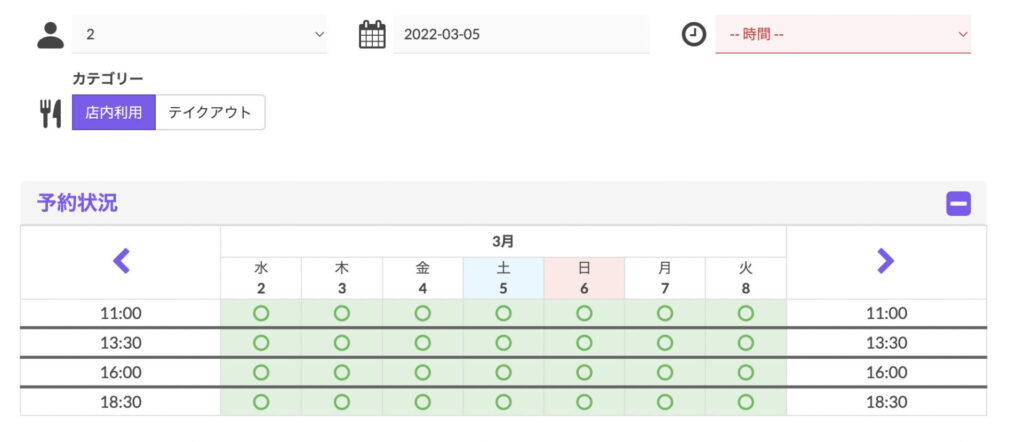Click the fork and knife category icon

point(50,113)
